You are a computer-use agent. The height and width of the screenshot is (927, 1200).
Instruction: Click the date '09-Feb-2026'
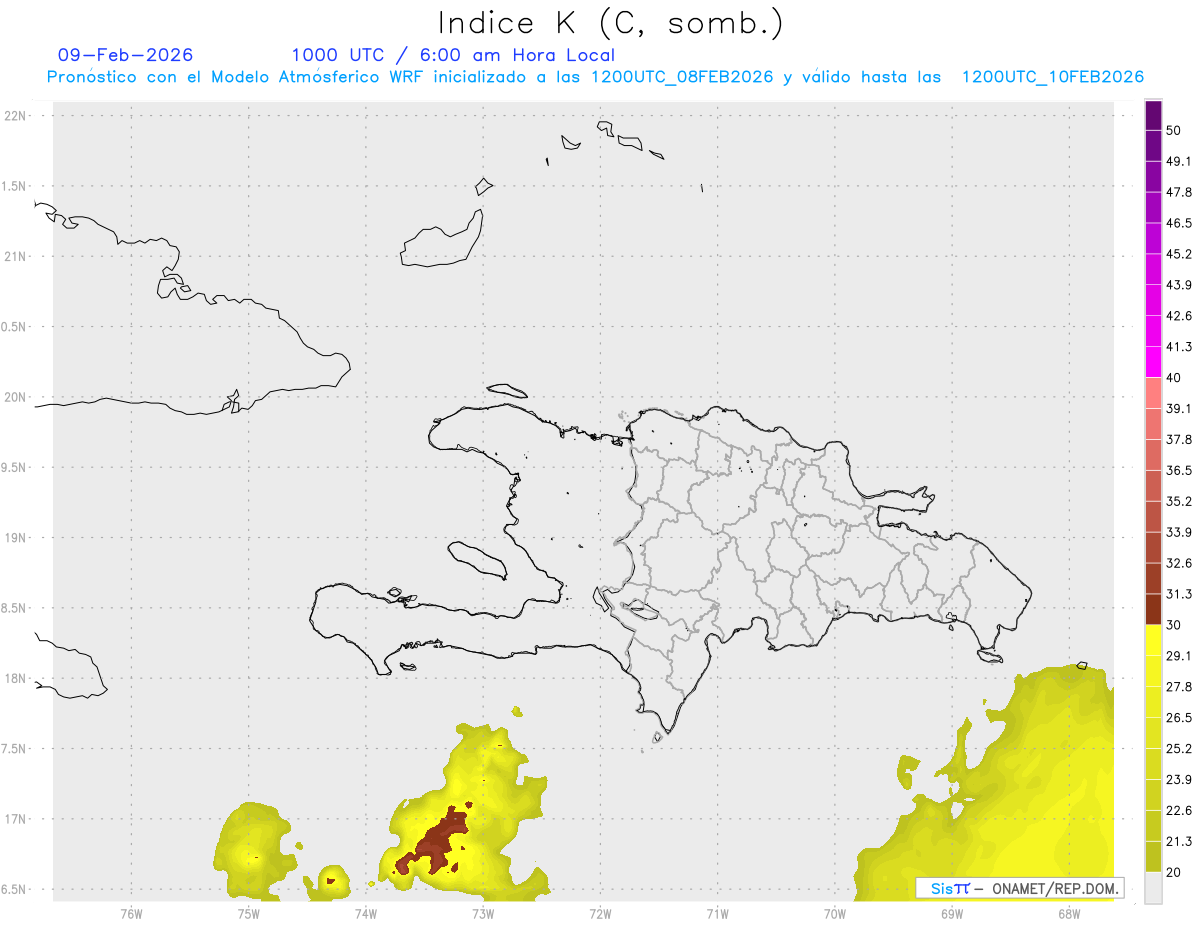pos(126,55)
